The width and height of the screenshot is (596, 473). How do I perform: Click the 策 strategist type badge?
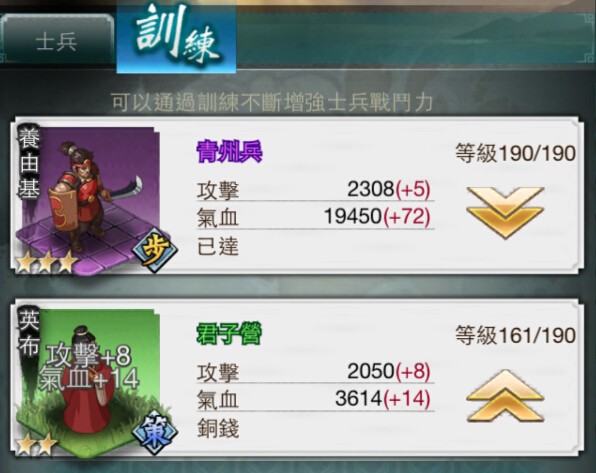155,433
